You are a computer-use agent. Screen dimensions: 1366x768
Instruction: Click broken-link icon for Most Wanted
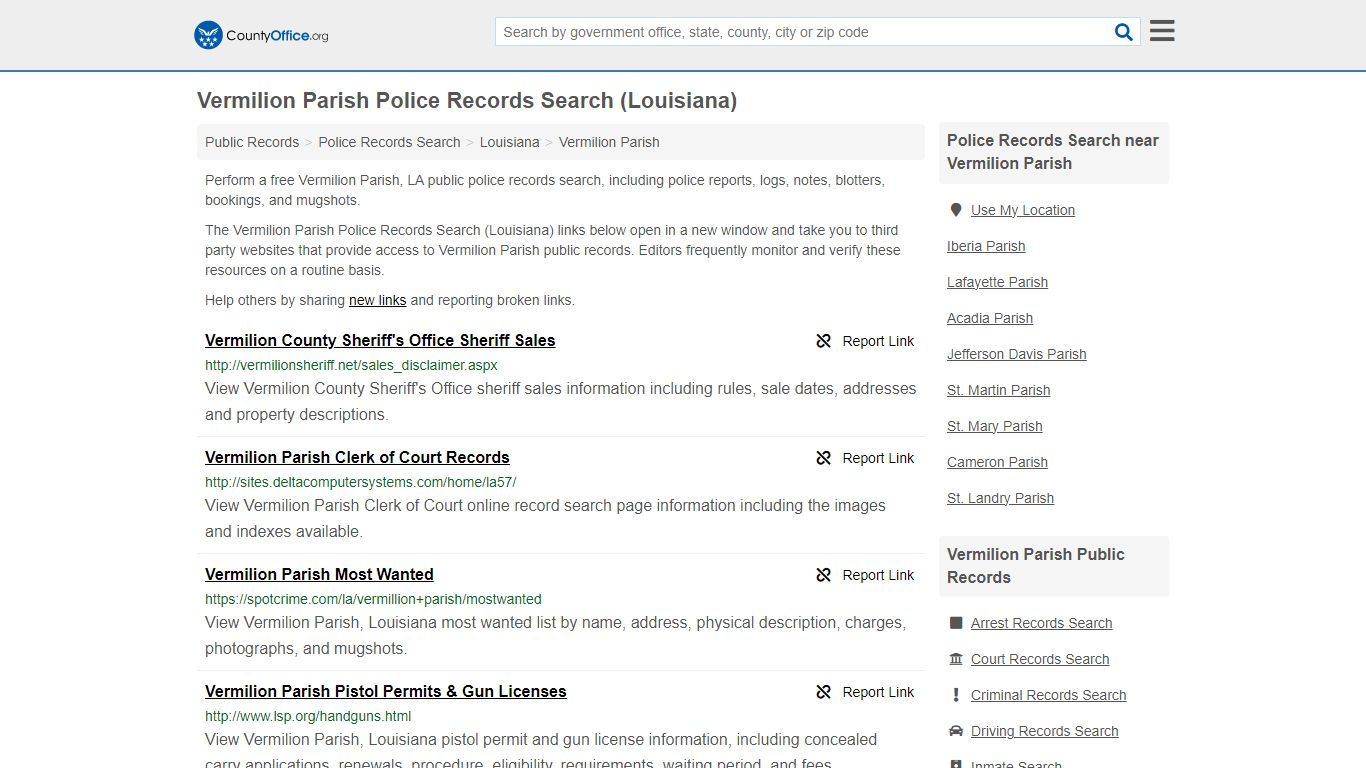point(824,575)
